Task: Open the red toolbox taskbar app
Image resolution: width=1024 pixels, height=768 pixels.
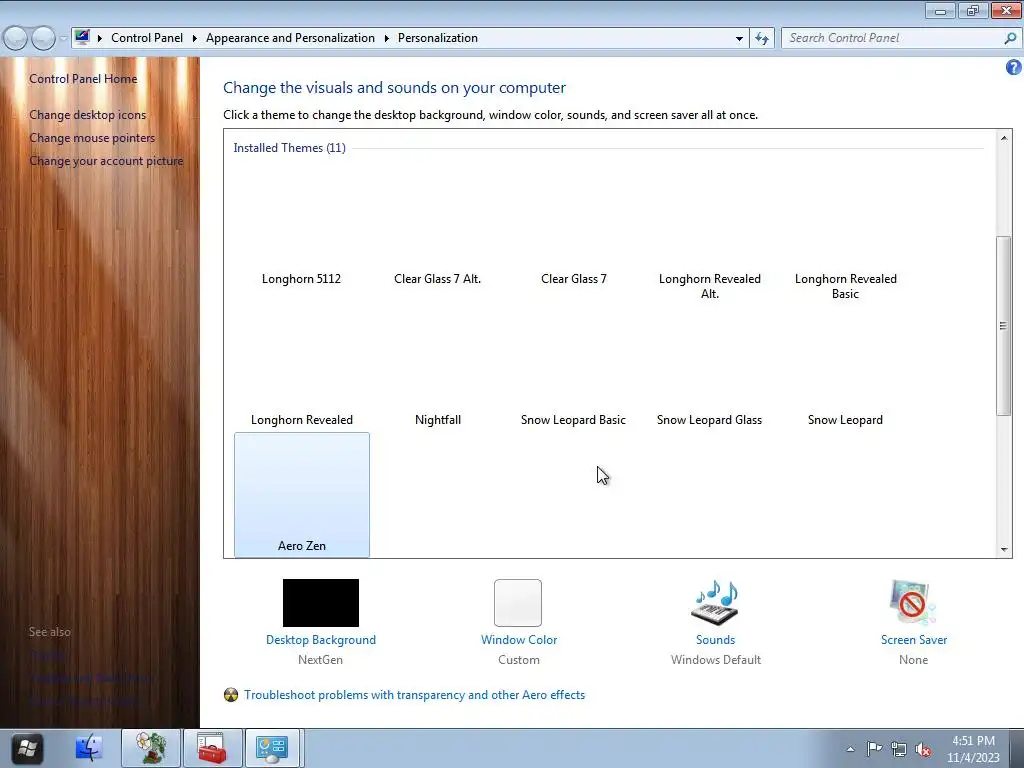Action: tap(213, 748)
